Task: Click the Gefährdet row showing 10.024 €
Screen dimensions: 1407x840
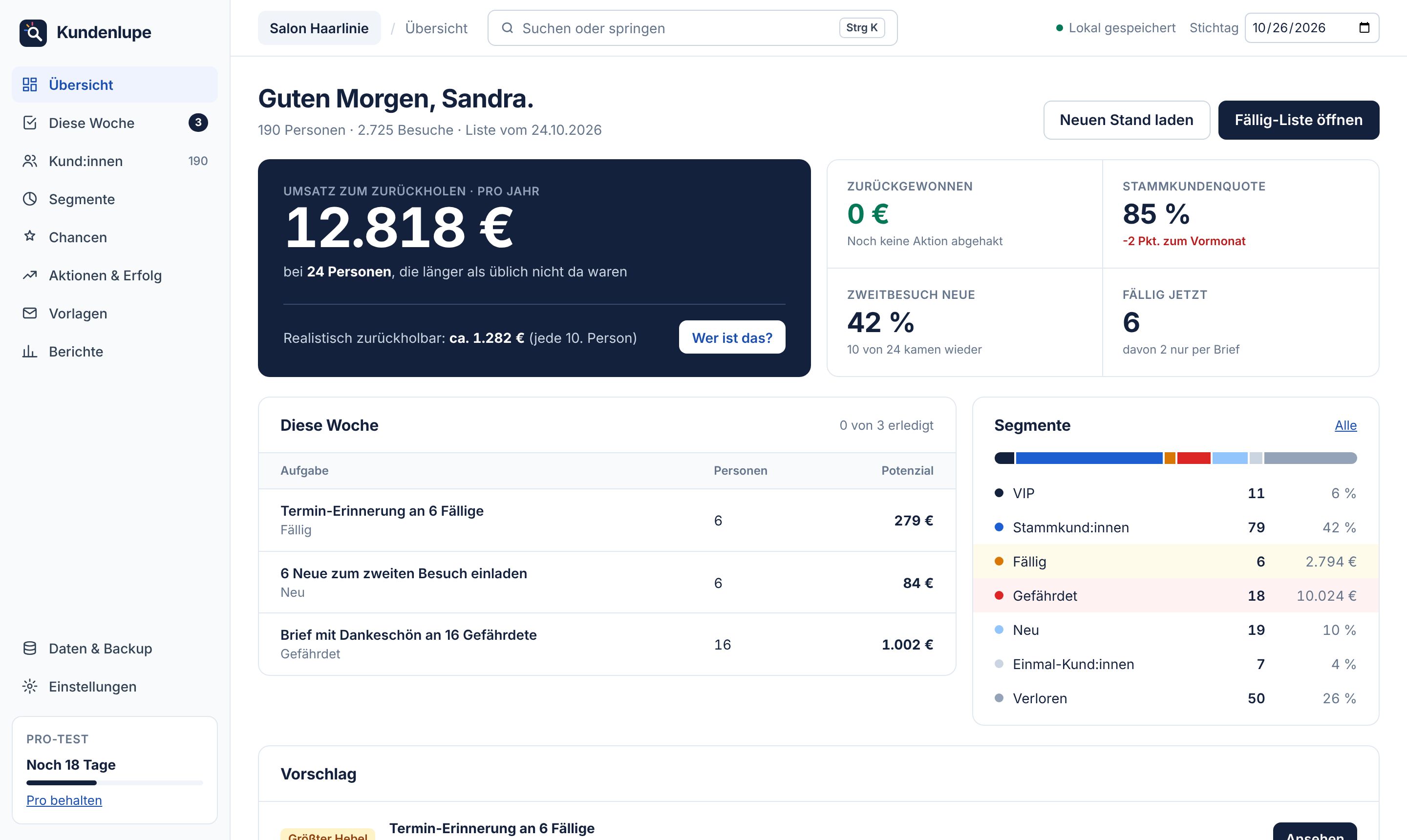Action: point(1175,595)
